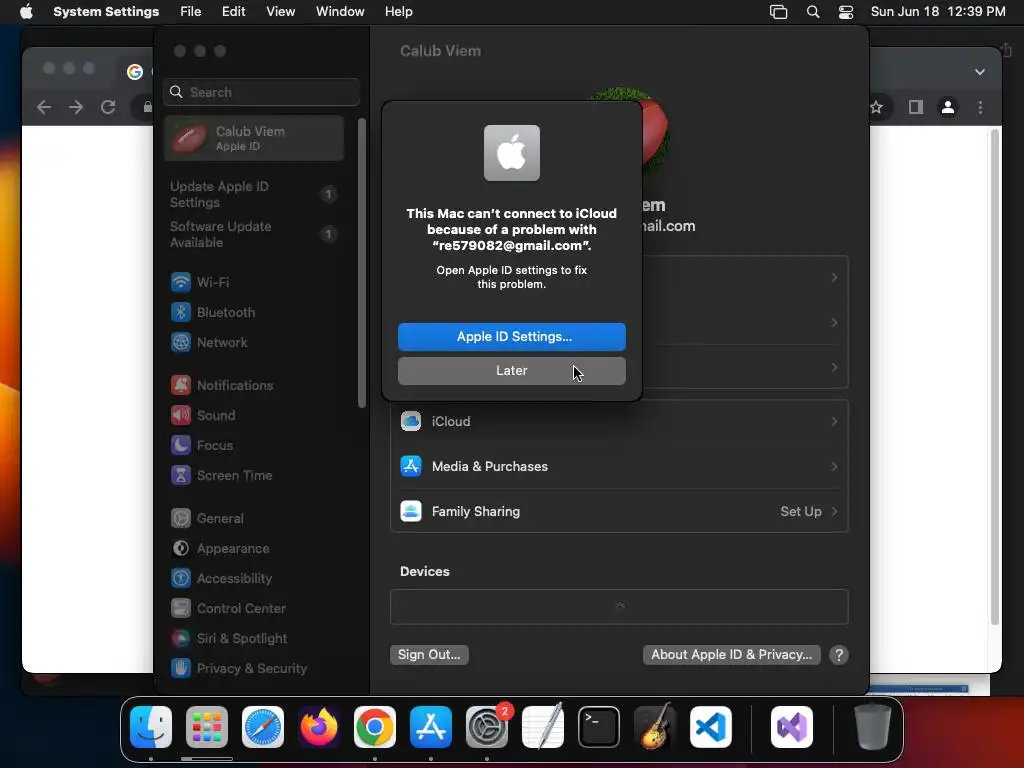
Task: Open Chrome three-dot menu
Action: [x=980, y=107]
